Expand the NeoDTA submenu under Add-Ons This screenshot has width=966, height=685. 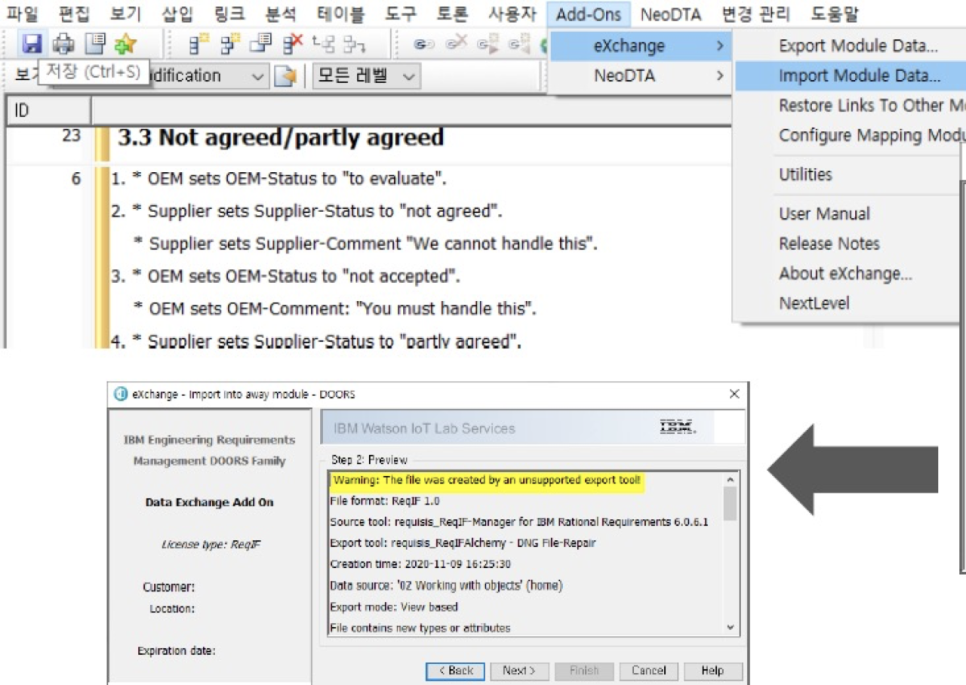639,76
